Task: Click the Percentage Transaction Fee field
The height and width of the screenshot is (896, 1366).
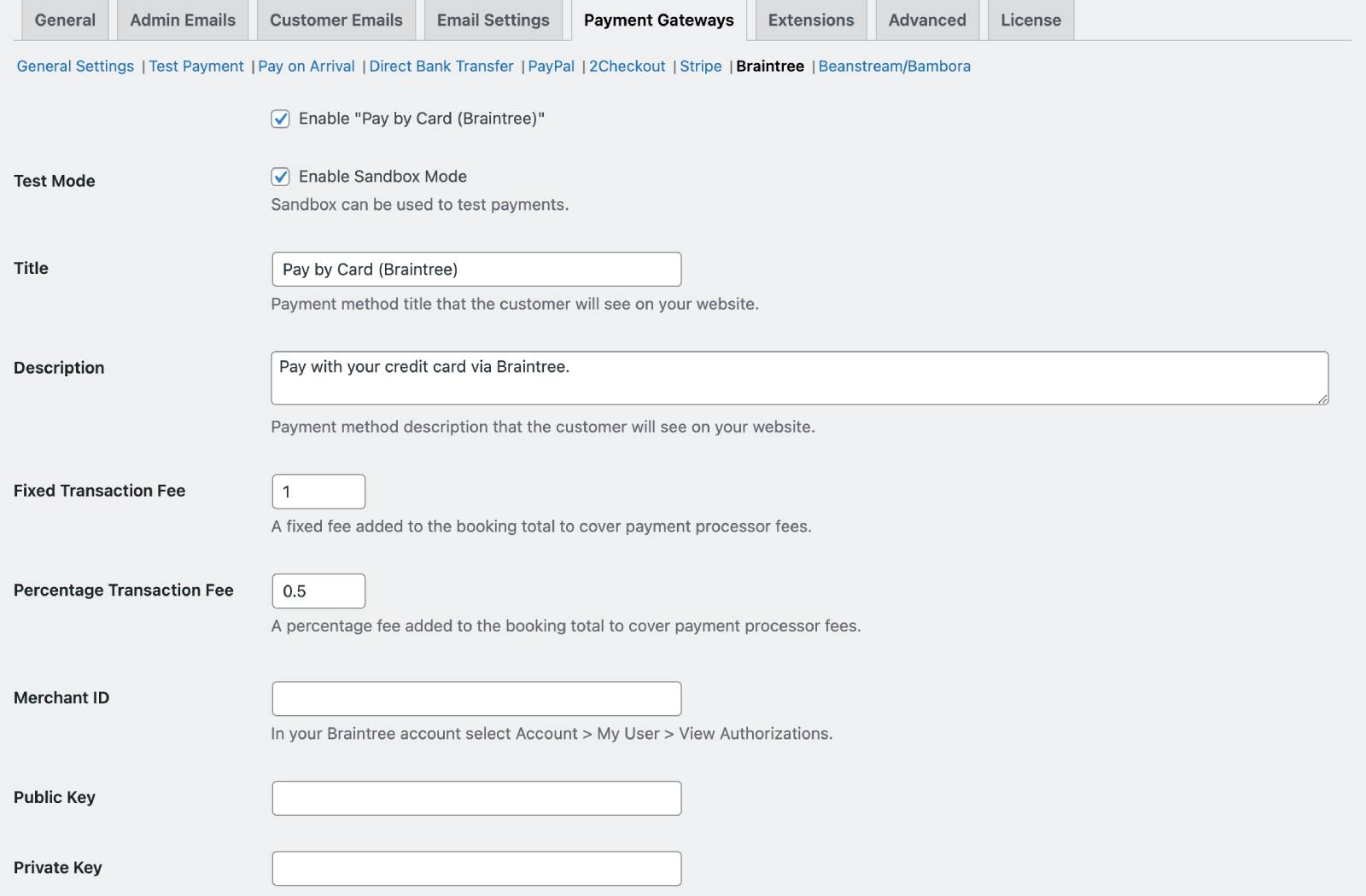Action: 318,591
